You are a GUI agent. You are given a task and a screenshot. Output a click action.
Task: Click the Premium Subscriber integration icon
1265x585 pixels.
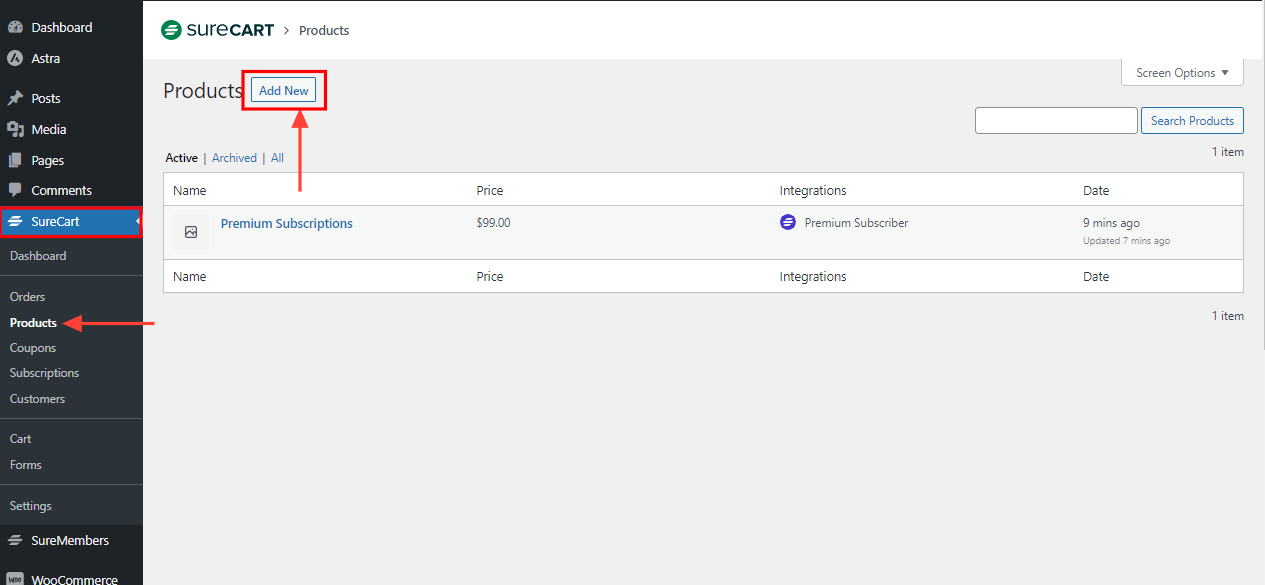(788, 223)
